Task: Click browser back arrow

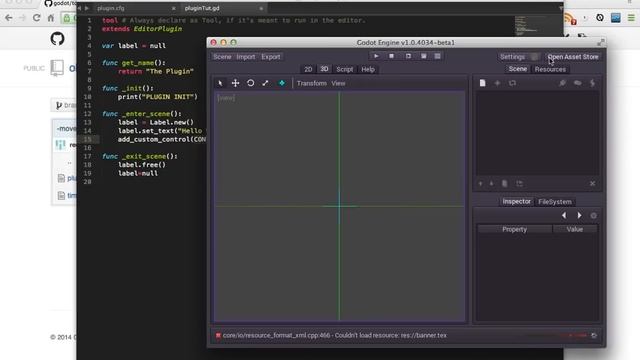Action: pos(8,18)
